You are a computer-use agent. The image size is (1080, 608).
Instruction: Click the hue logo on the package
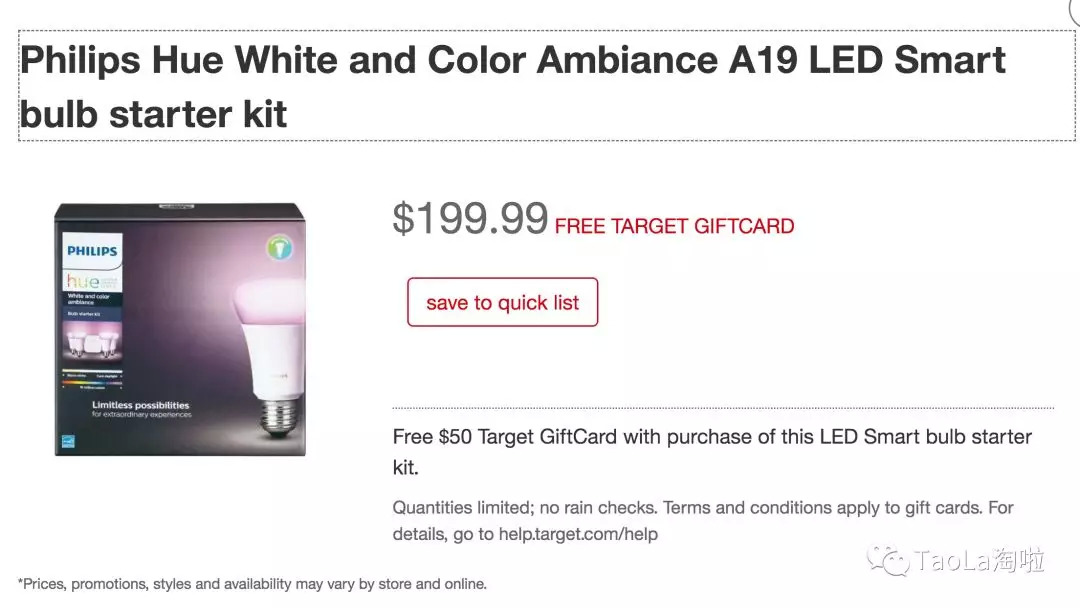point(86,282)
